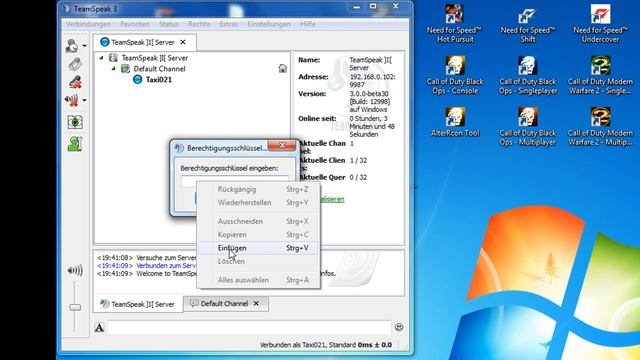Maximize the TeamSpeak 3 window
The image size is (640, 360).
click(373, 7)
